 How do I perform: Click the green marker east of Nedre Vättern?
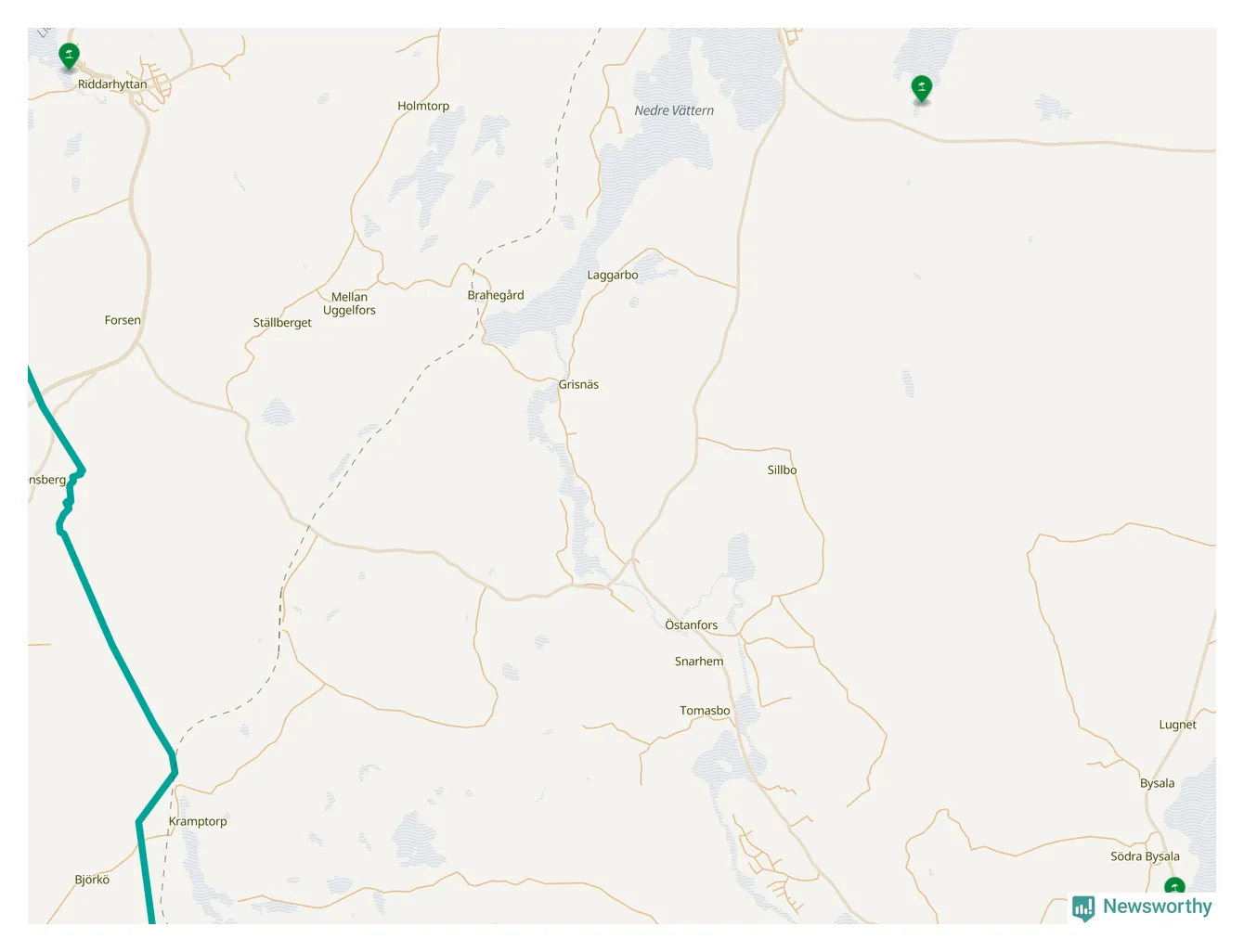tap(922, 89)
